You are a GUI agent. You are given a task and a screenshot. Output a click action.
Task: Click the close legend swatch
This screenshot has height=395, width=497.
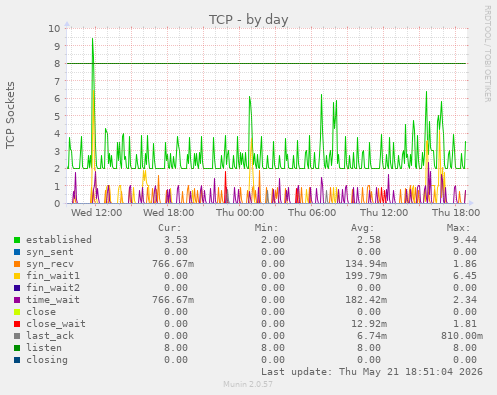(17, 312)
